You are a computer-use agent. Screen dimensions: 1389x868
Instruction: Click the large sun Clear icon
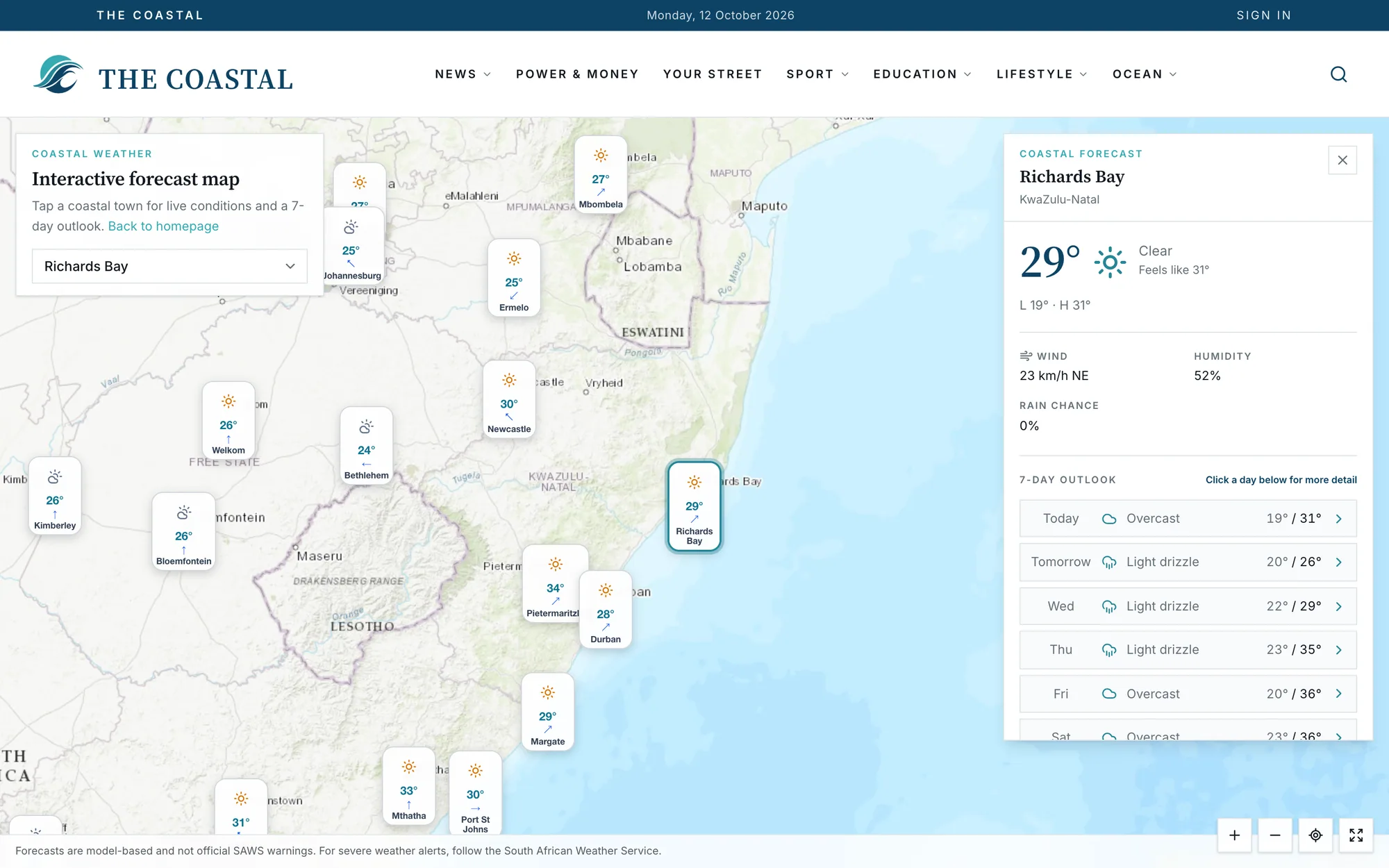(1110, 262)
